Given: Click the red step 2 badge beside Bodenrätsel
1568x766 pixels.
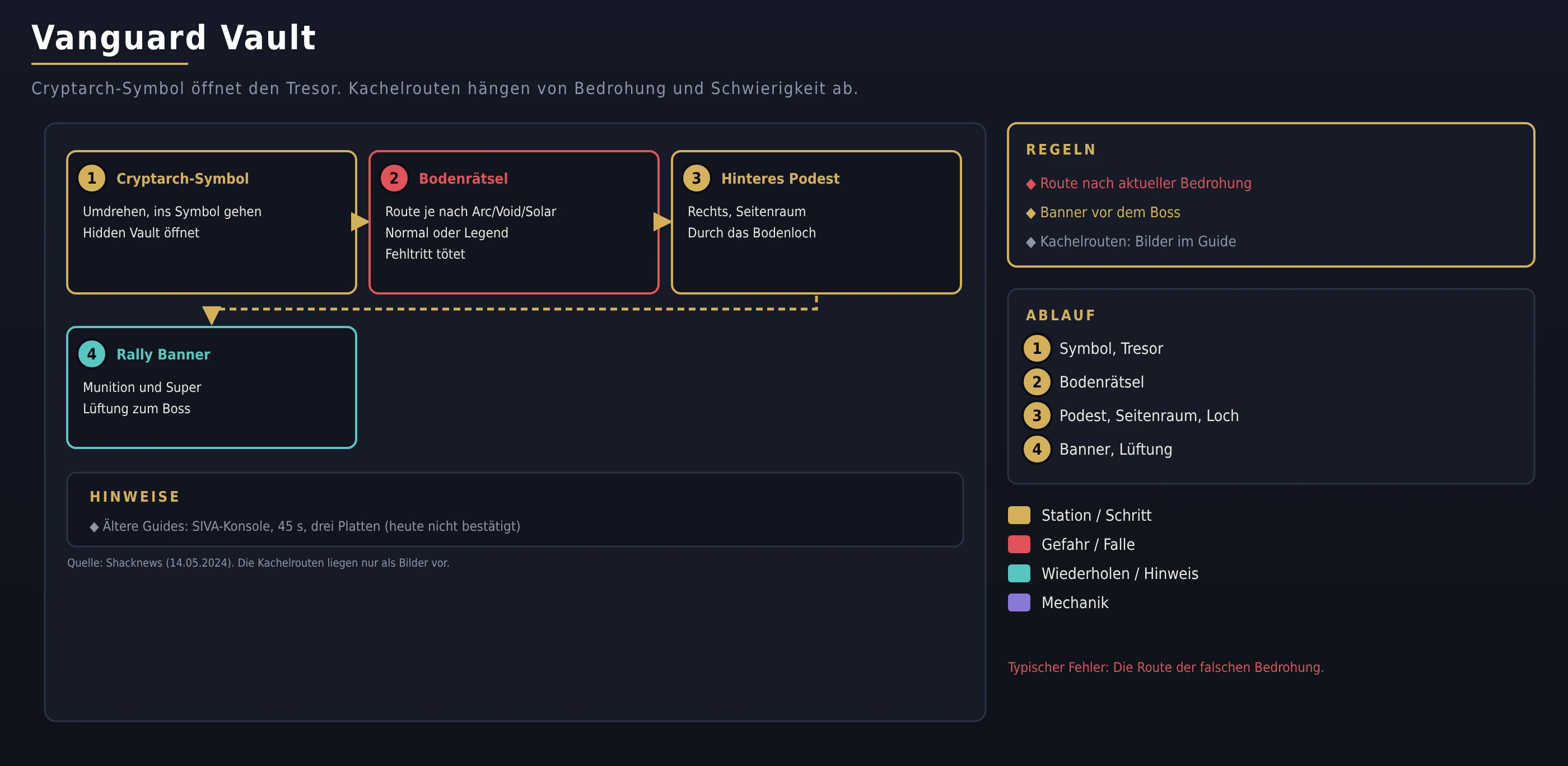Looking at the screenshot, I should tap(394, 178).
